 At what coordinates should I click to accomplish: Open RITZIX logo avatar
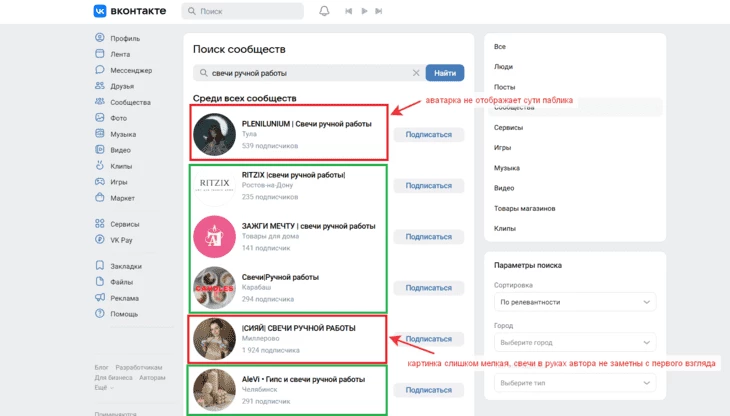(x=214, y=186)
